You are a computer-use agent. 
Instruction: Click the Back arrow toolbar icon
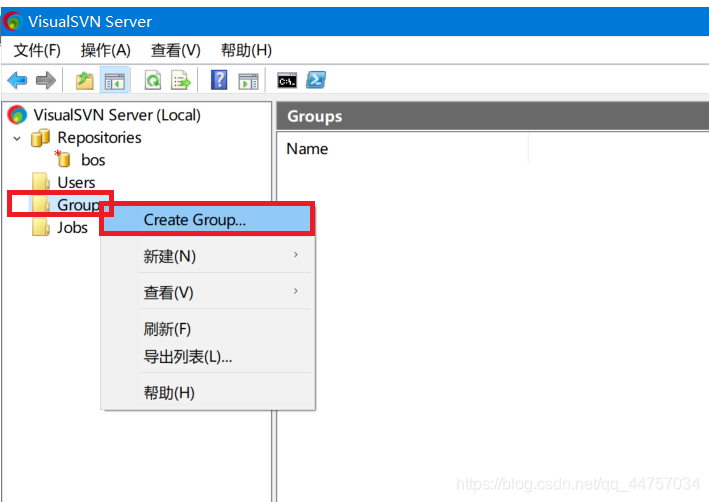(x=17, y=81)
